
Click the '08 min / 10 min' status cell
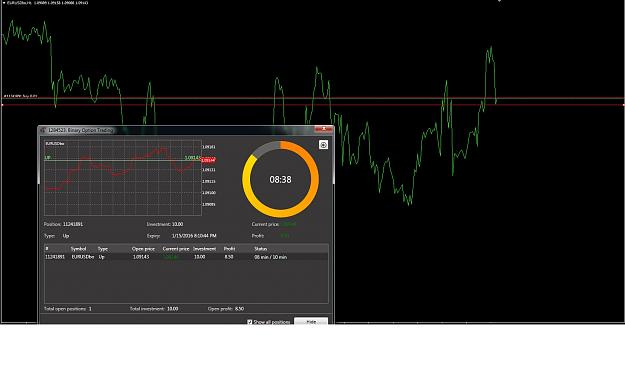[x=270, y=257]
